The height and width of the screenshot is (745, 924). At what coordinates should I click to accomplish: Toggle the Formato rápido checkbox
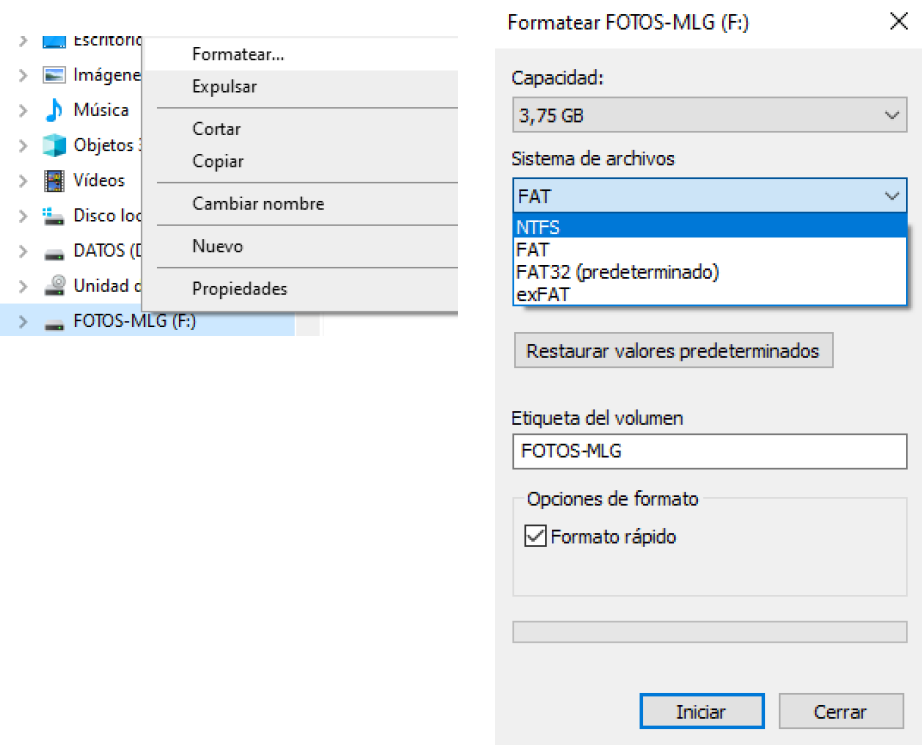coord(534,537)
